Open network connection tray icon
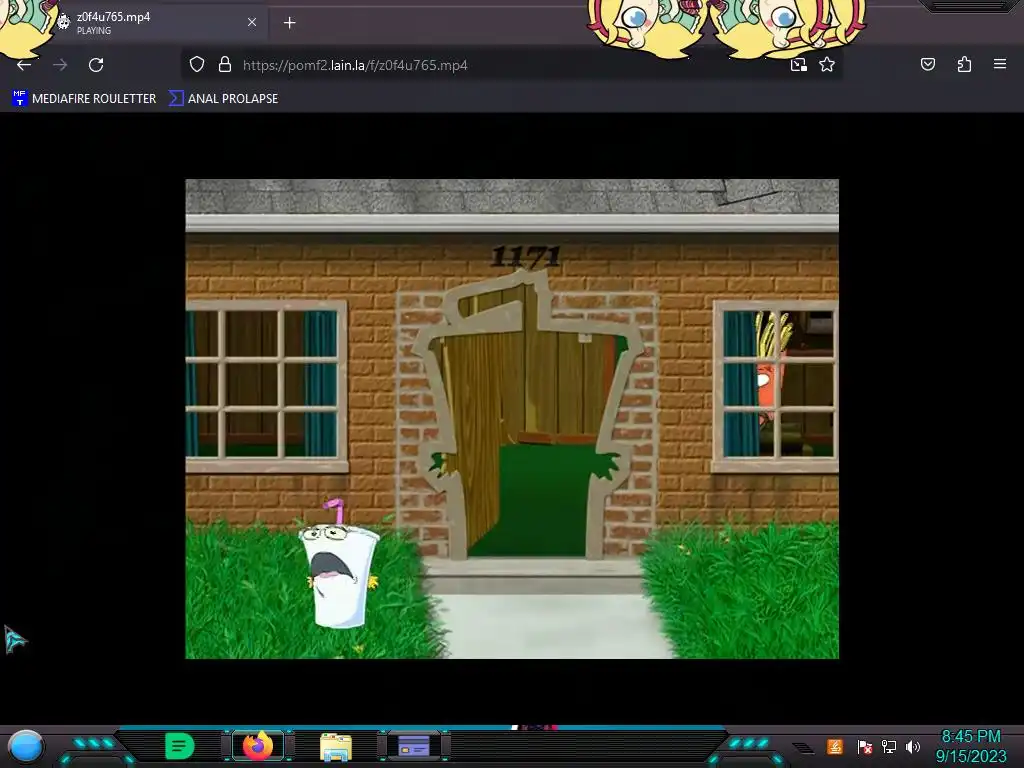 pyautogui.click(x=889, y=746)
